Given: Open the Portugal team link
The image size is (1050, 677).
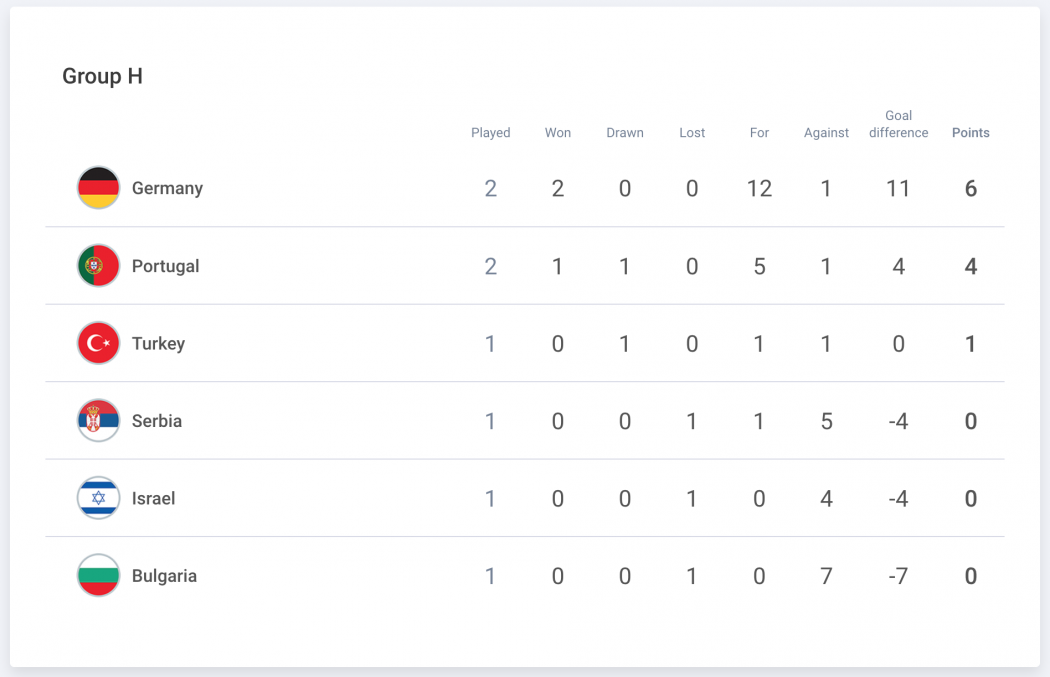Looking at the screenshot, I should pyautogui.click(x=165, y=267).
